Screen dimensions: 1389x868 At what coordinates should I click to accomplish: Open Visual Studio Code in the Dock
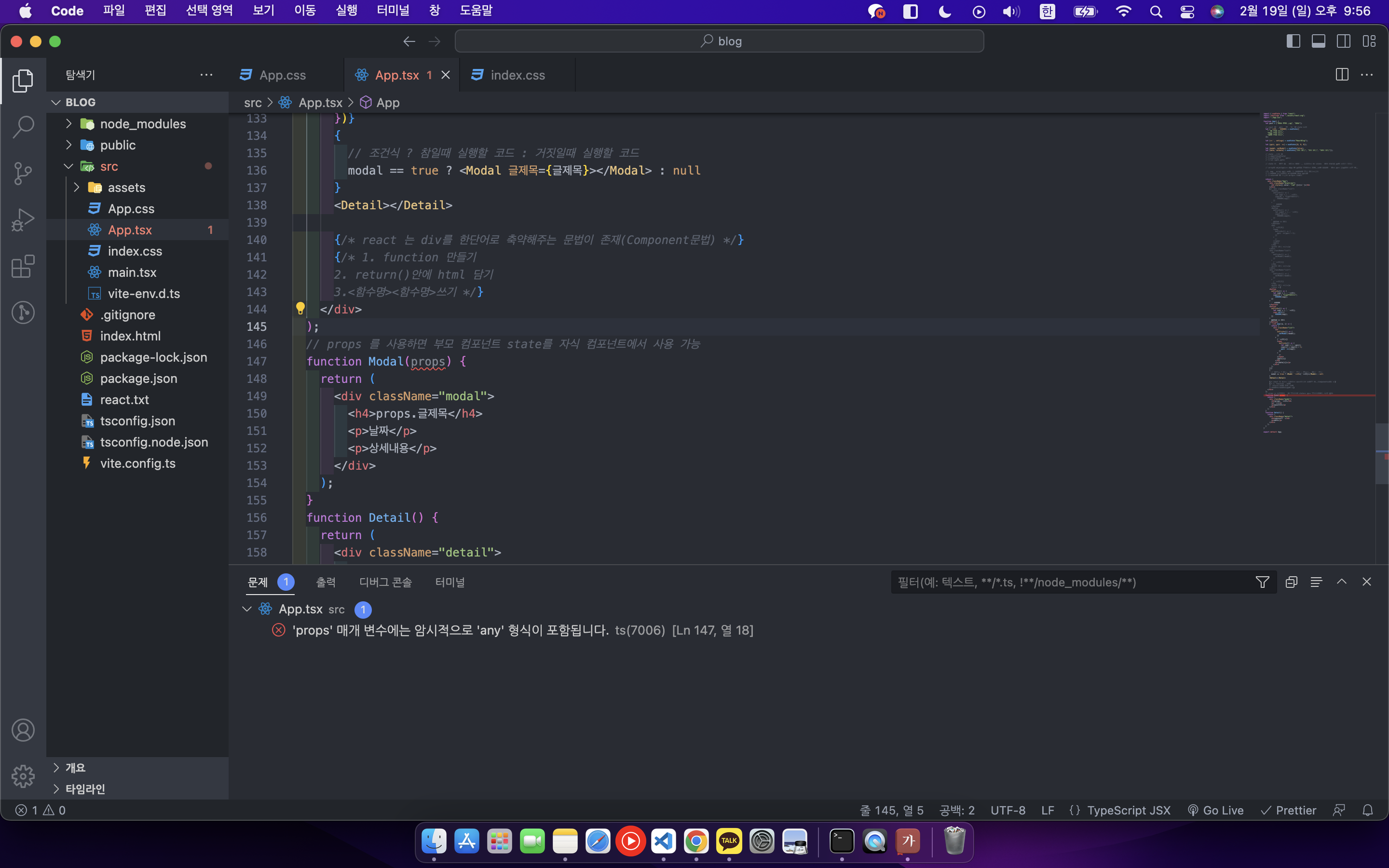click(x=664, y=841)
